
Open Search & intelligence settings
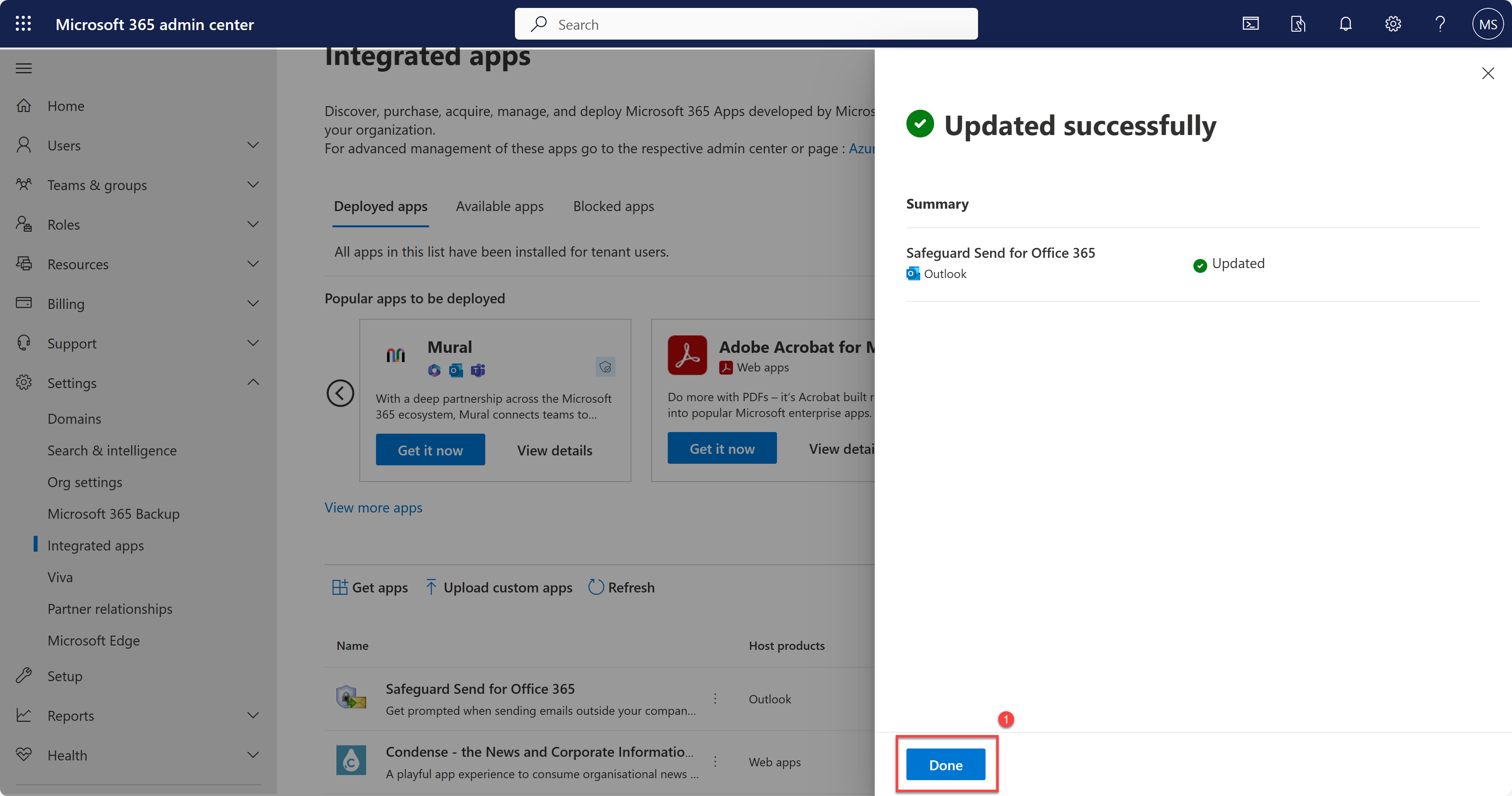click(112, 451)
